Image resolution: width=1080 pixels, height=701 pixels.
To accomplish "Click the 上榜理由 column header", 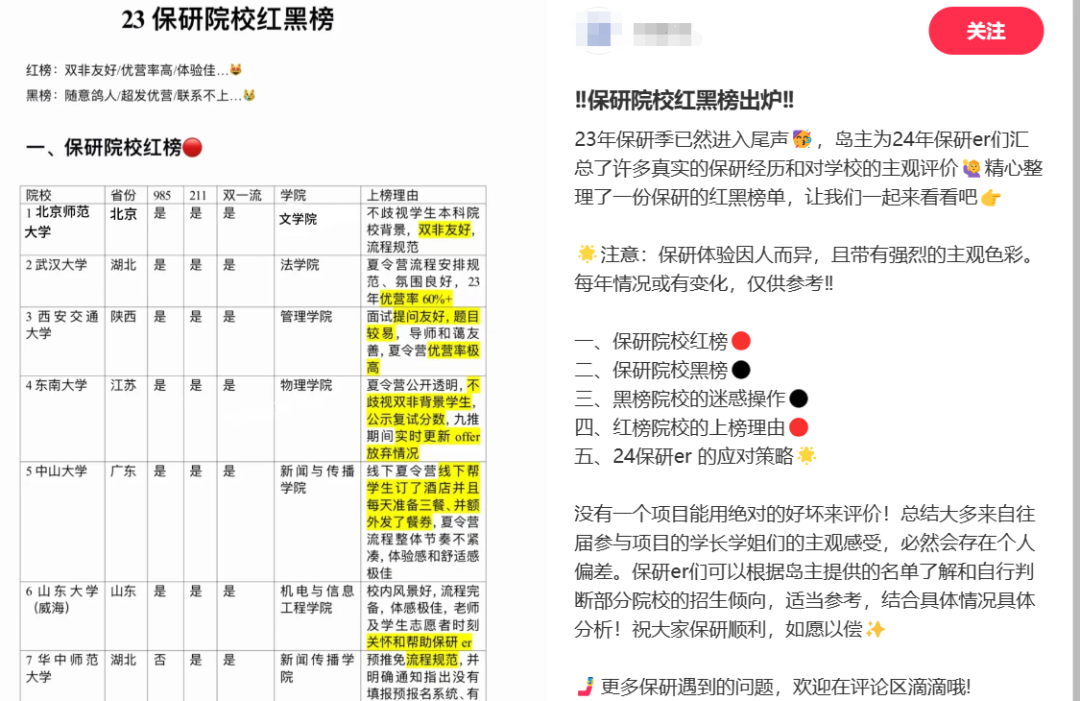I will 424,195.
